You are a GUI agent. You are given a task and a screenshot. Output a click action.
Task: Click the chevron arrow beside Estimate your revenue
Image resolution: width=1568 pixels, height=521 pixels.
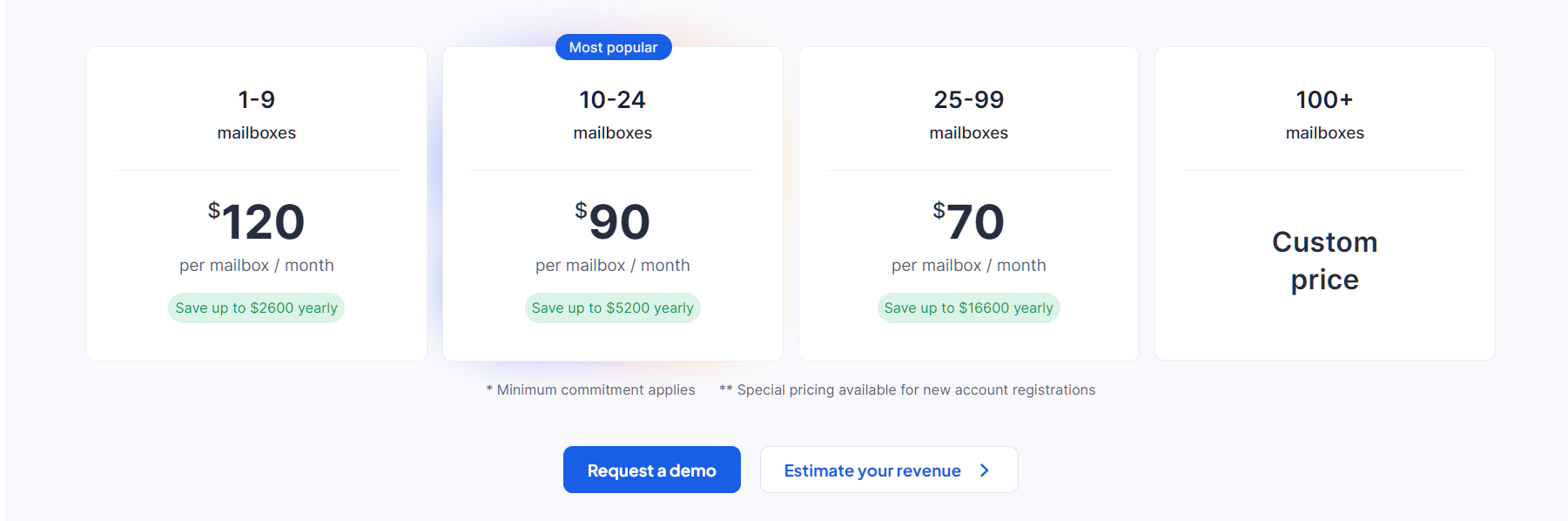tap(985, 470)
